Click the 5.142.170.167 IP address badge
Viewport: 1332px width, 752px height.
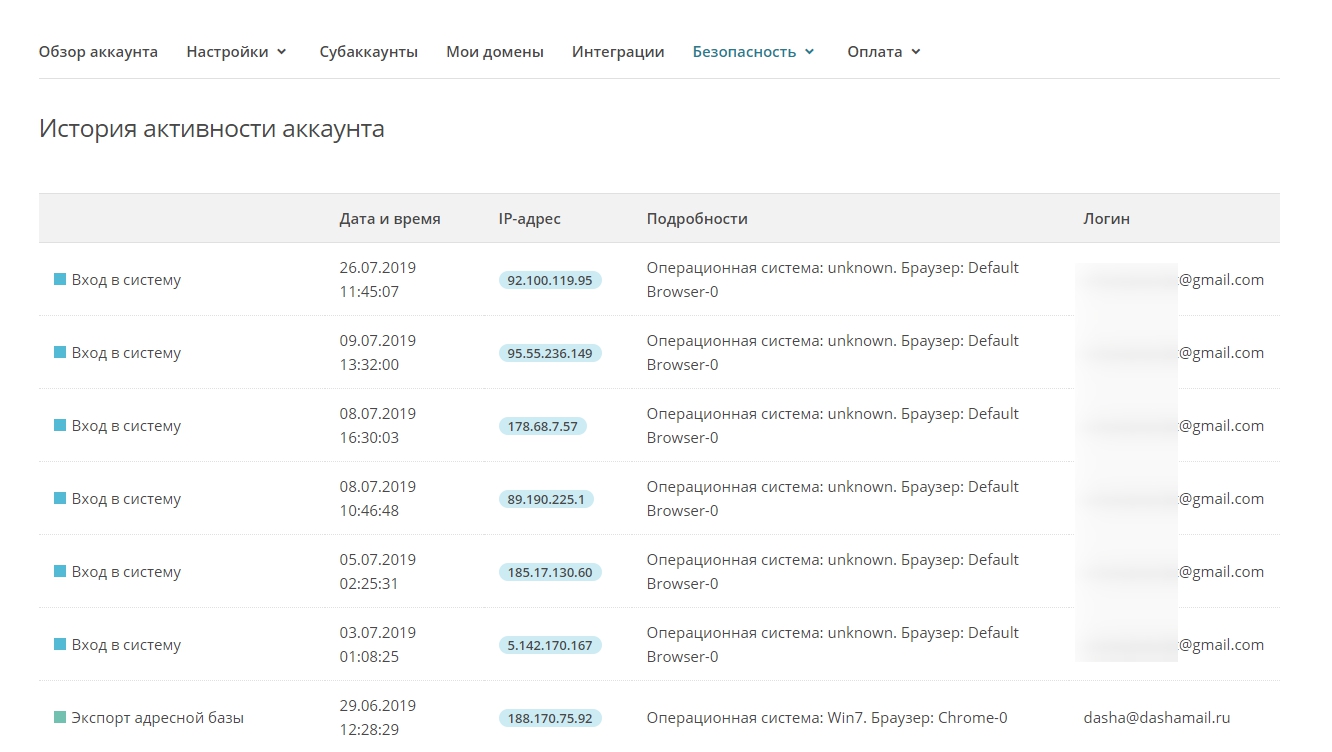tap(550, 645)
